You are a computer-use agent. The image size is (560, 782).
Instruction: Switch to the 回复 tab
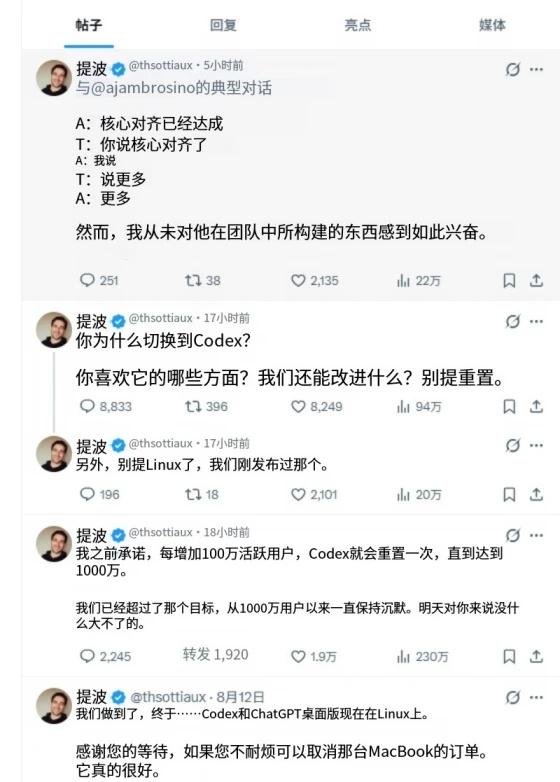pos(223,25)
